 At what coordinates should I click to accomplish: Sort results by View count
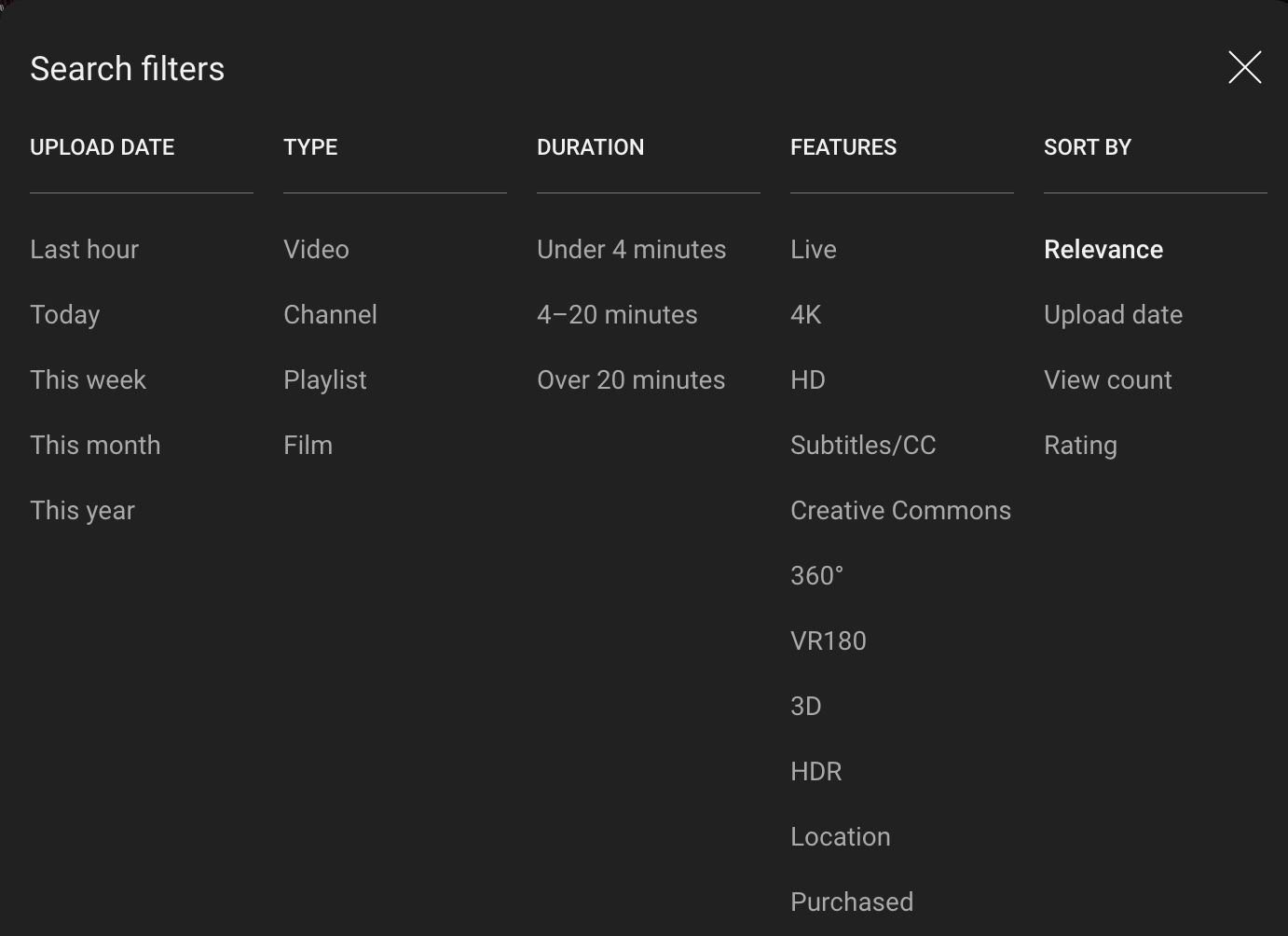coord(1107,379)
